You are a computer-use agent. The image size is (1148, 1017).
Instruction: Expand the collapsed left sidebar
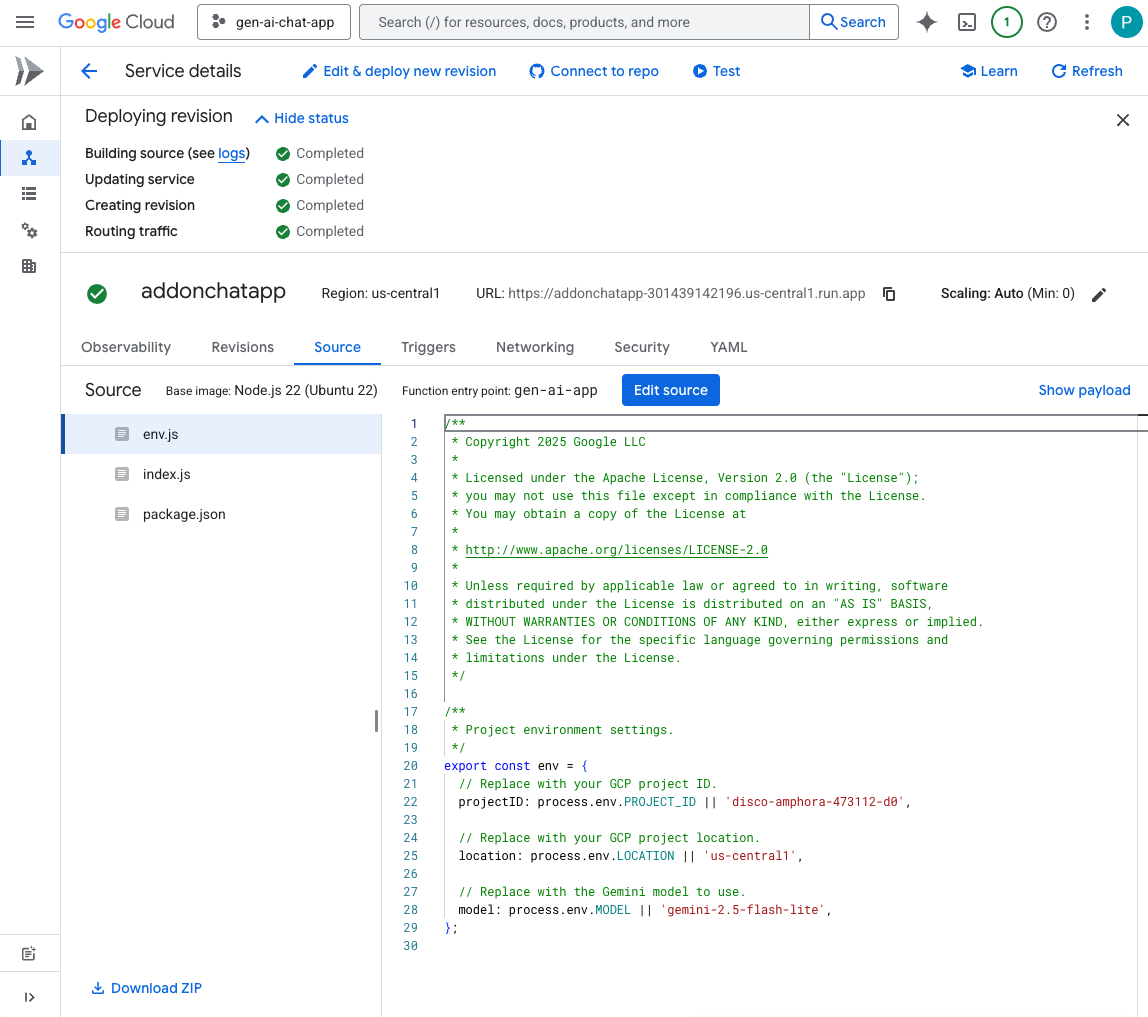[x=29, y=996]
